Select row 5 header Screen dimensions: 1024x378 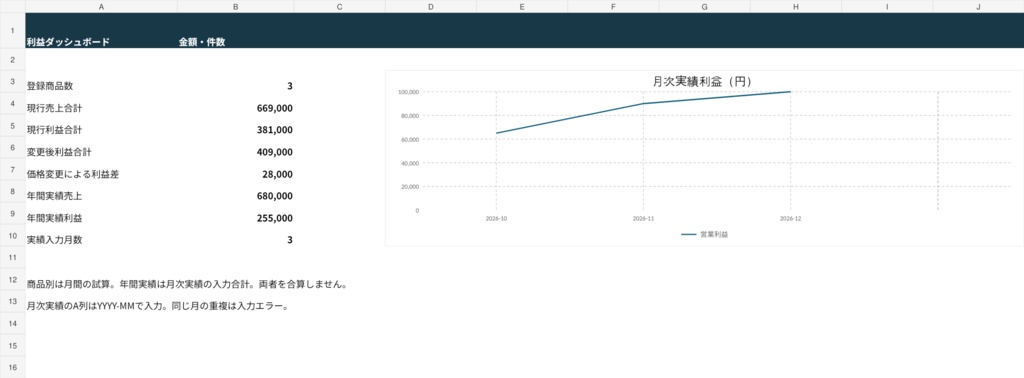point(12,125)
